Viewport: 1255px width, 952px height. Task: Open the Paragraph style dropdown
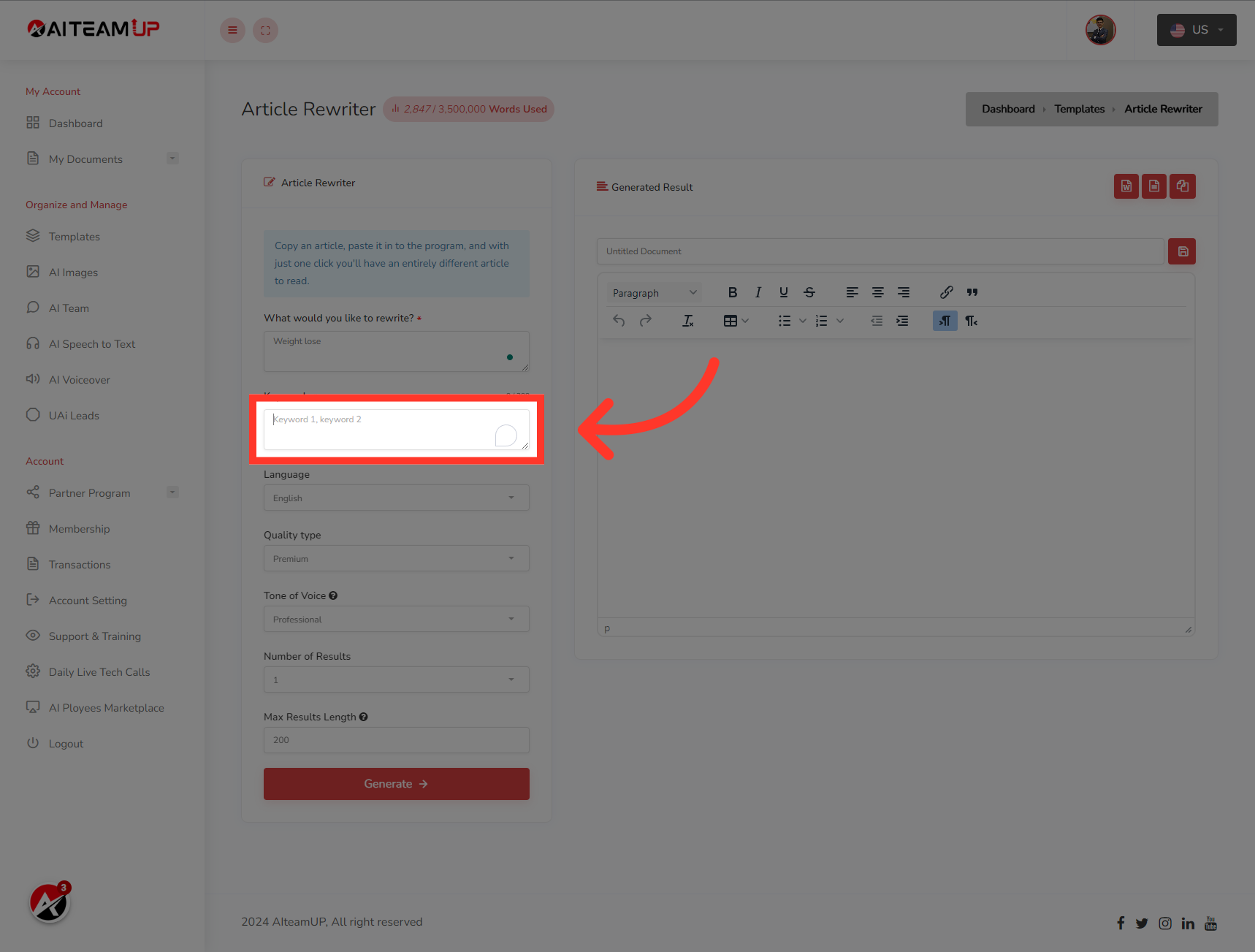[x=653, y=292]
